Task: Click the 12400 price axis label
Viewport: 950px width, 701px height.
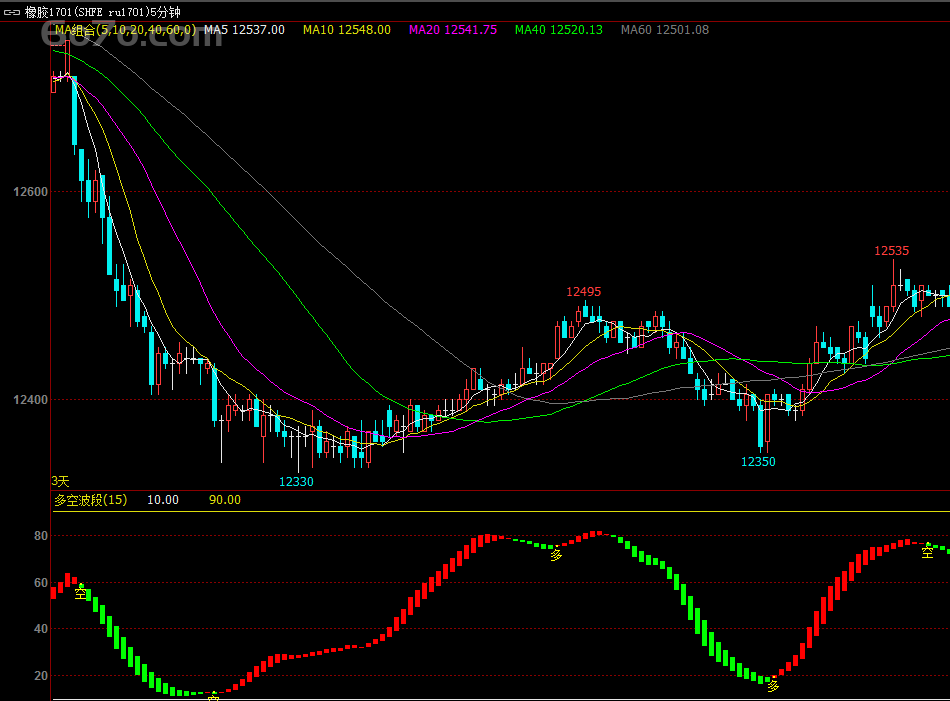Action: (x=30, y=400)
